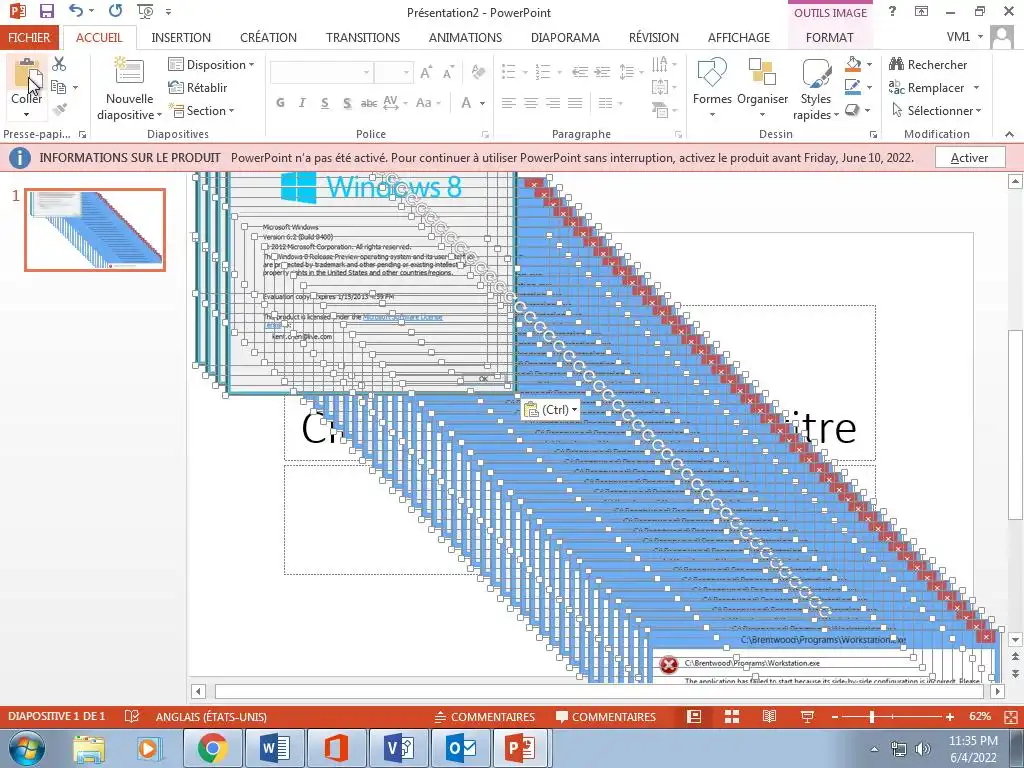Screen dimensions: 1024x768
Task: Click the Copy icon in clipboard group
Action: 59,88
